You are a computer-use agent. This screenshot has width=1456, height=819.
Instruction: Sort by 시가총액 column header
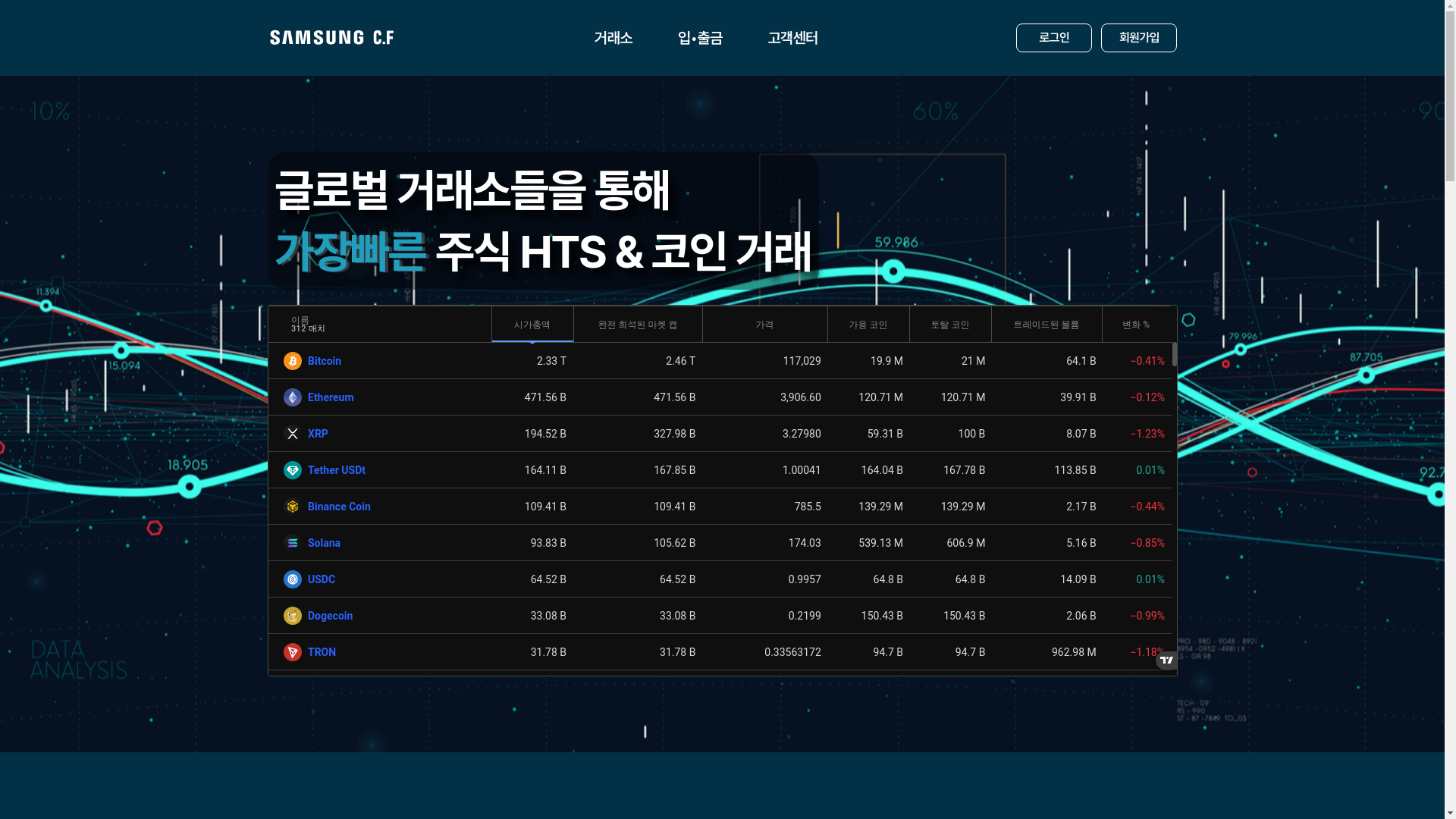point(532,325)
